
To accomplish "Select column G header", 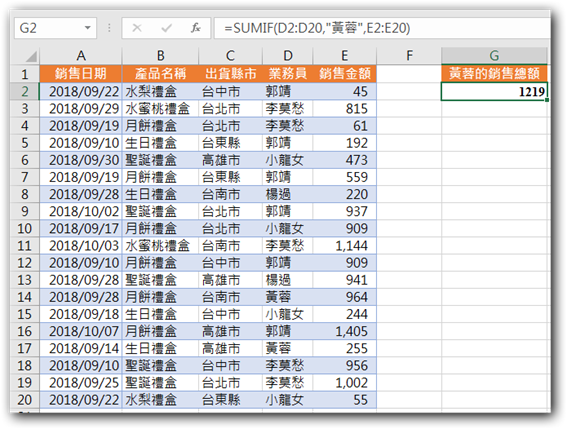I will point(494,56).
